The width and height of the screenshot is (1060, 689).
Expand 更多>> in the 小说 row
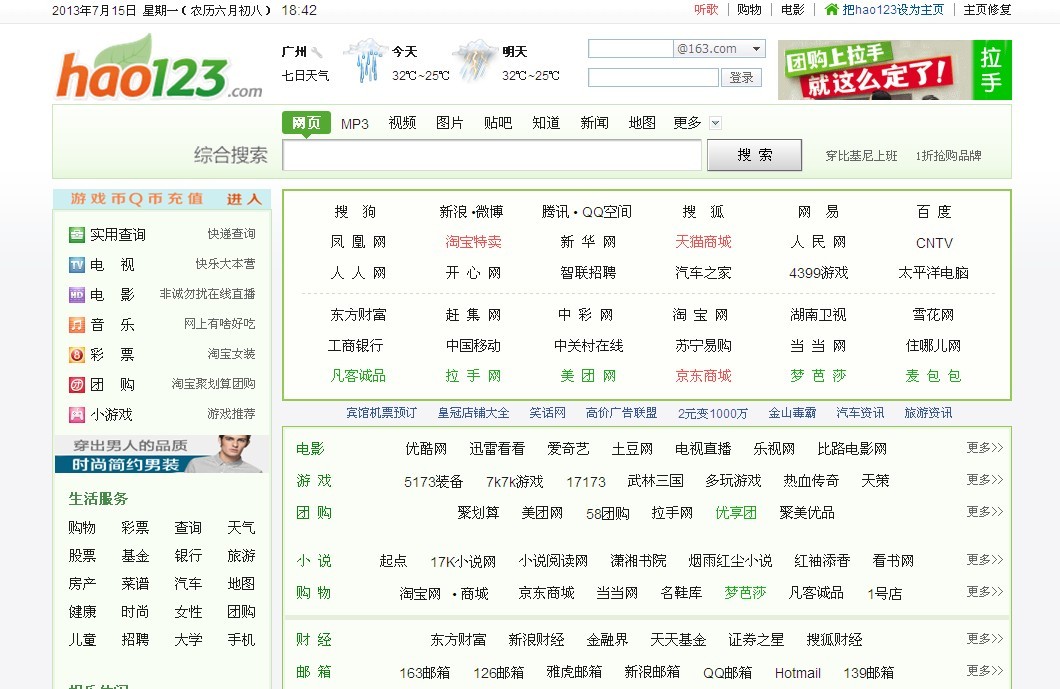tap(984, 559)
